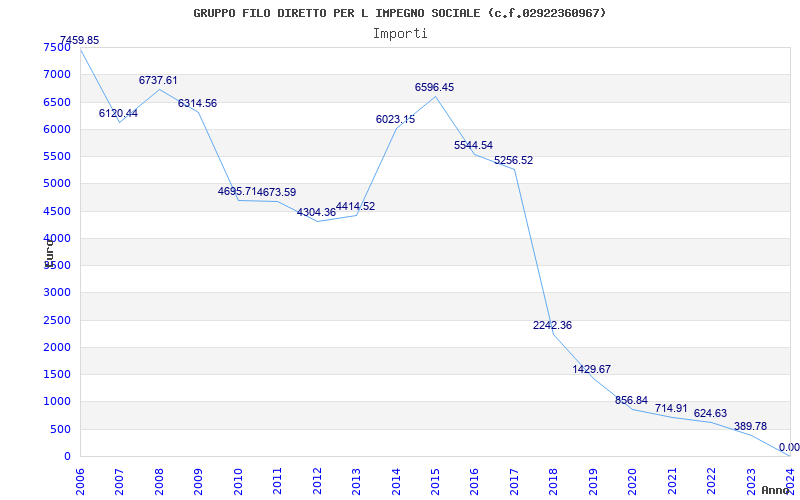Select the 856.84 data label
The width and height of the screenshot is (800, 500).
pos(631,401)
